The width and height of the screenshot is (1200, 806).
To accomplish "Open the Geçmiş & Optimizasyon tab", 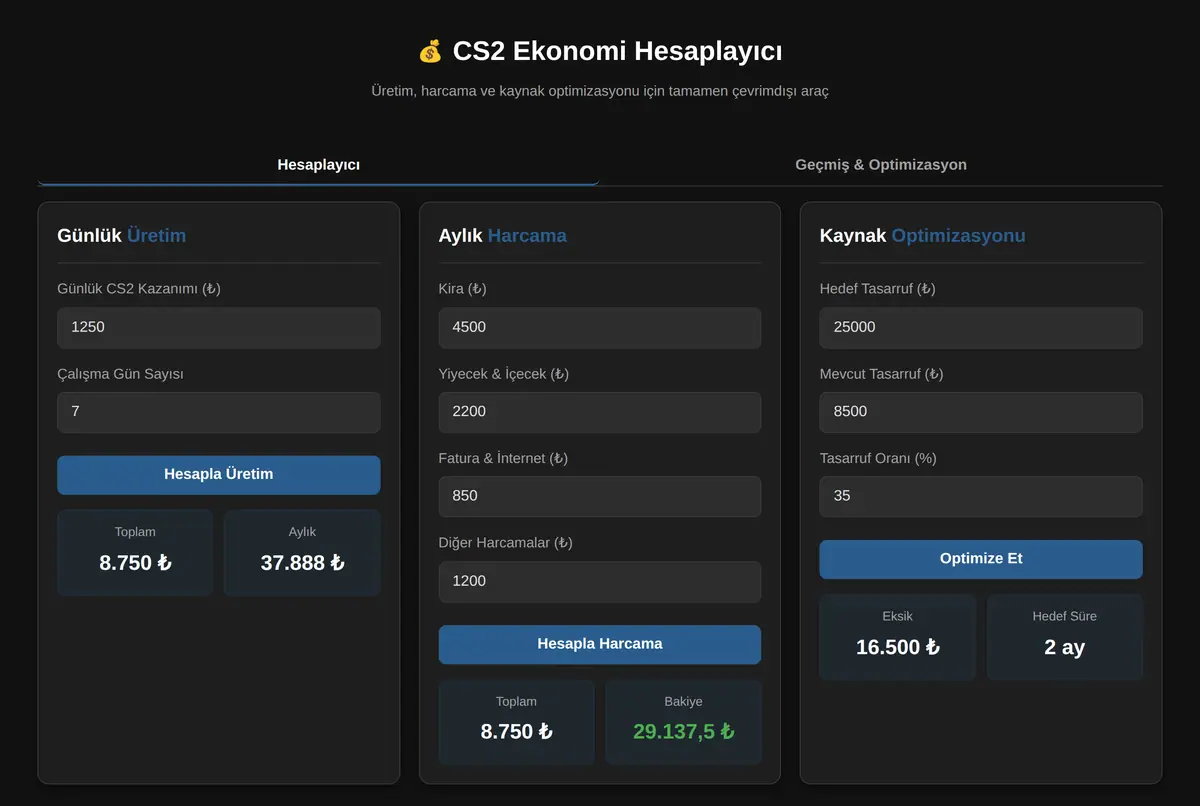I will [x=881, y=164].
